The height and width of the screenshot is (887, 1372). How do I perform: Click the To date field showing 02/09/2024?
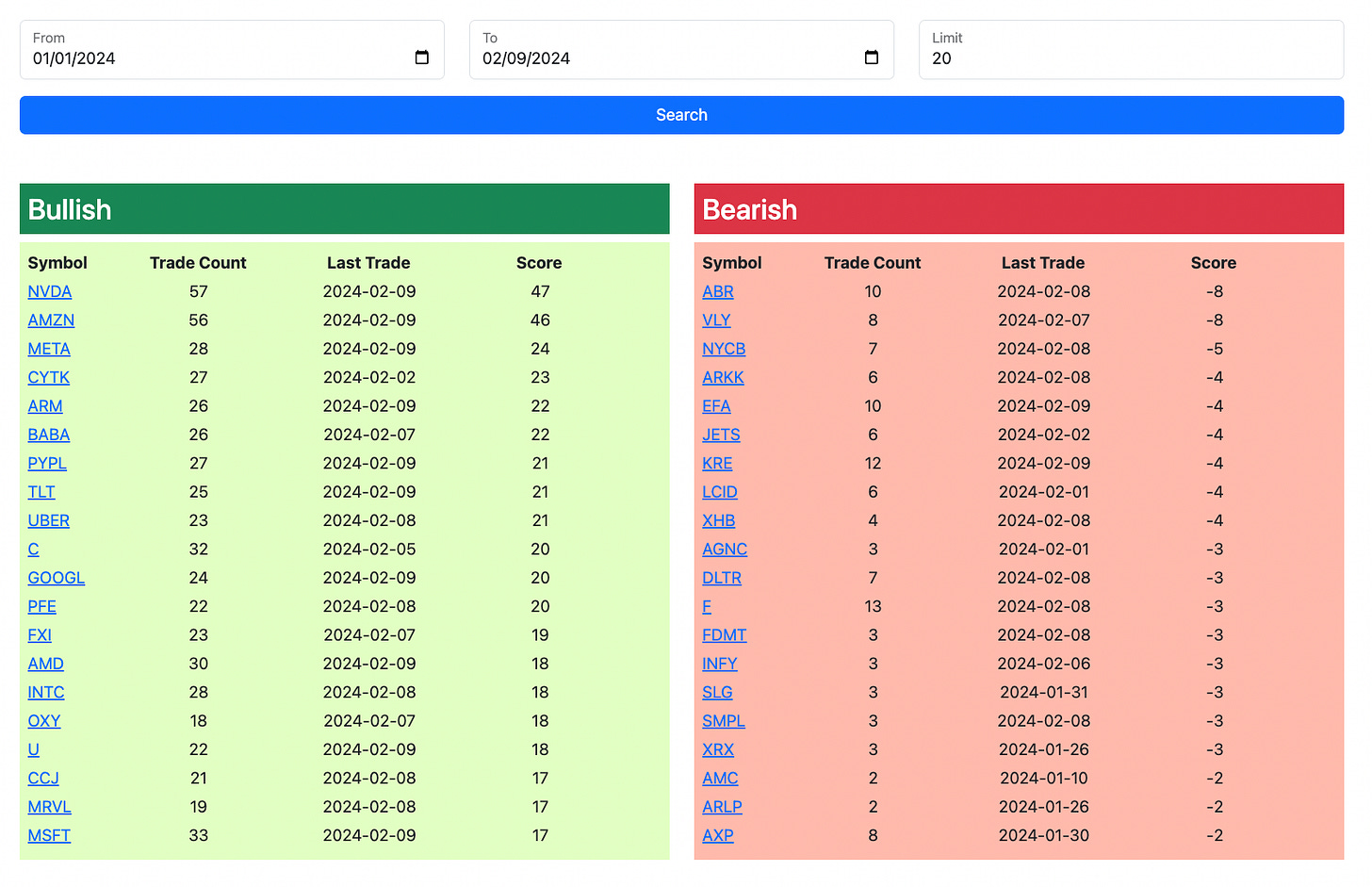pos(681,50)
